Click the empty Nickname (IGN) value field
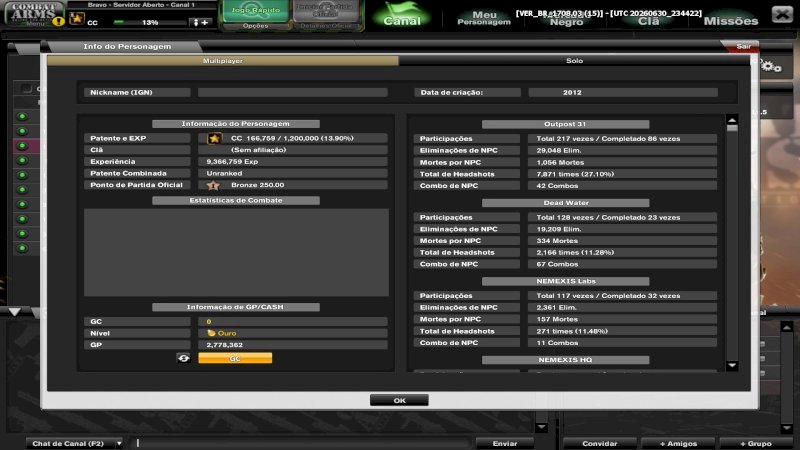800x450 pixels. [293, 92]
